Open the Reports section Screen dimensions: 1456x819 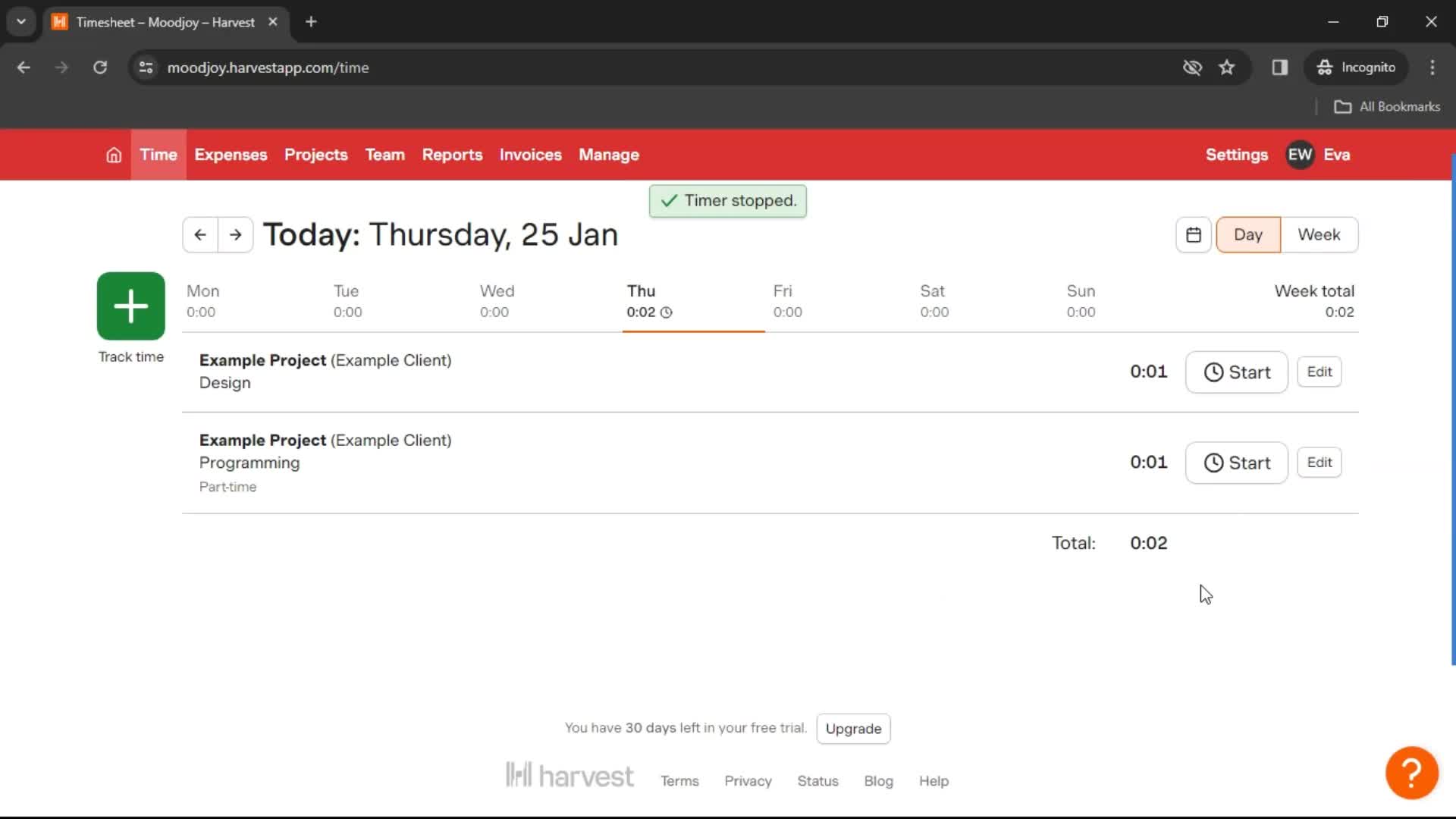coord(452,155)
